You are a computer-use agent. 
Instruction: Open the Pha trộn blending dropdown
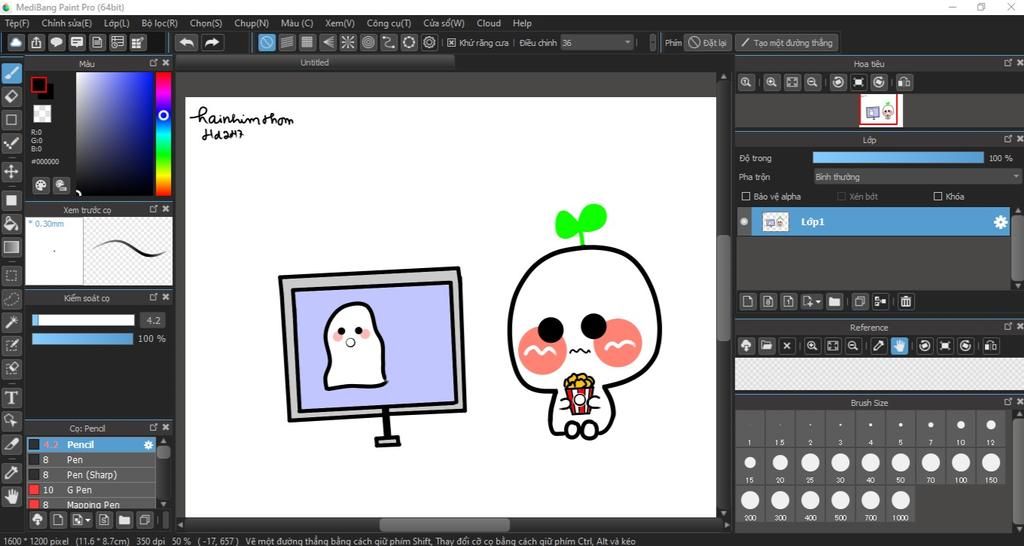[917, 177]
